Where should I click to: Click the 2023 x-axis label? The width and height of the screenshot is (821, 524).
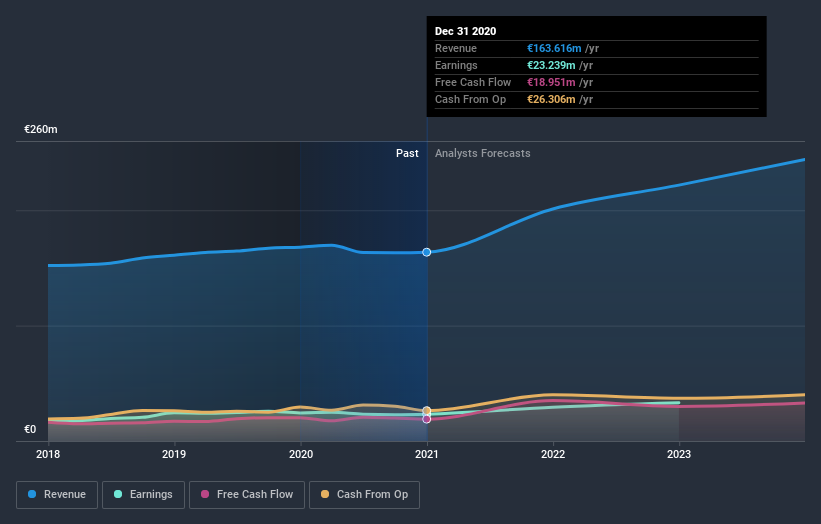(x=679, y=454)
